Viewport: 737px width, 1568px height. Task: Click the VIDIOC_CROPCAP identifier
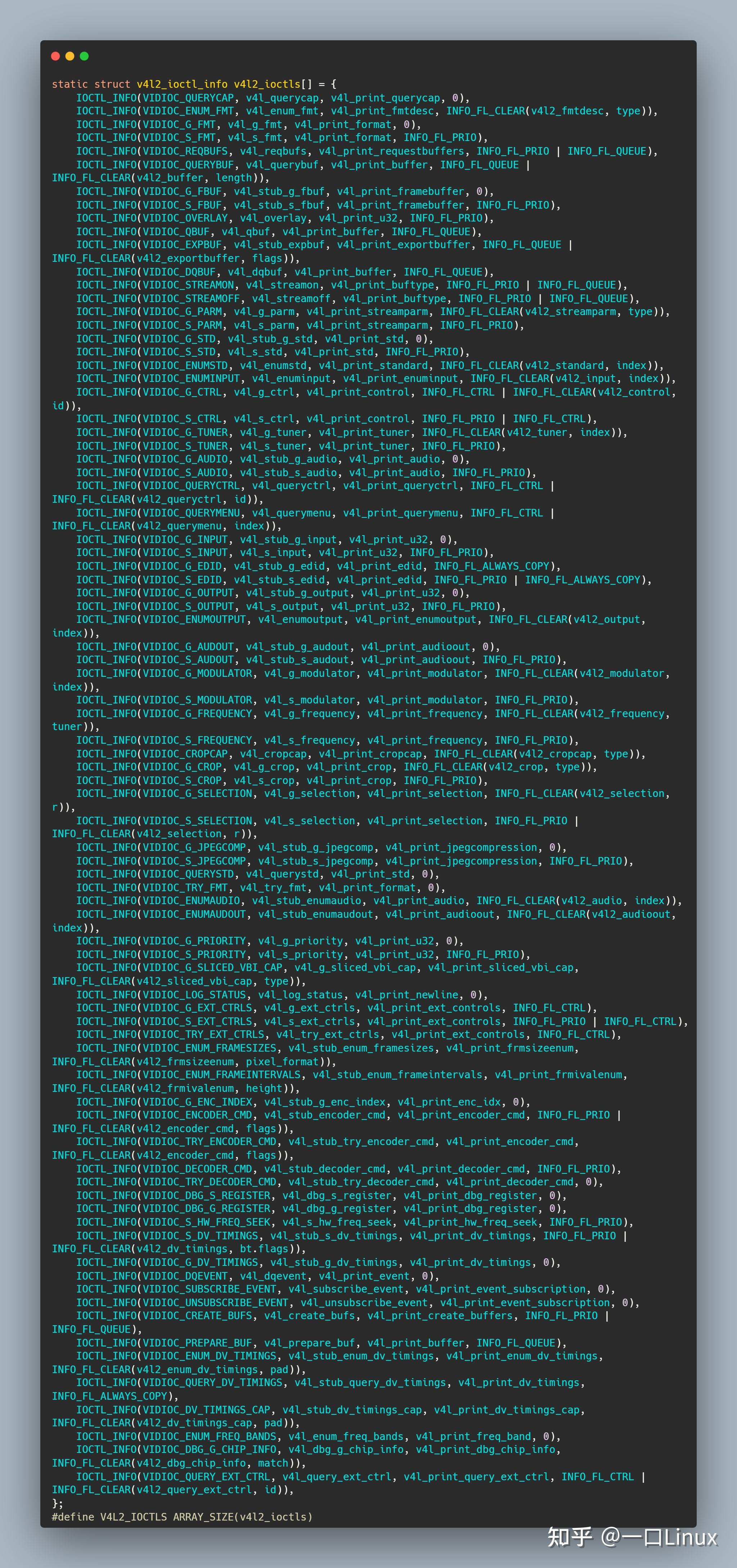pos(185,753)
